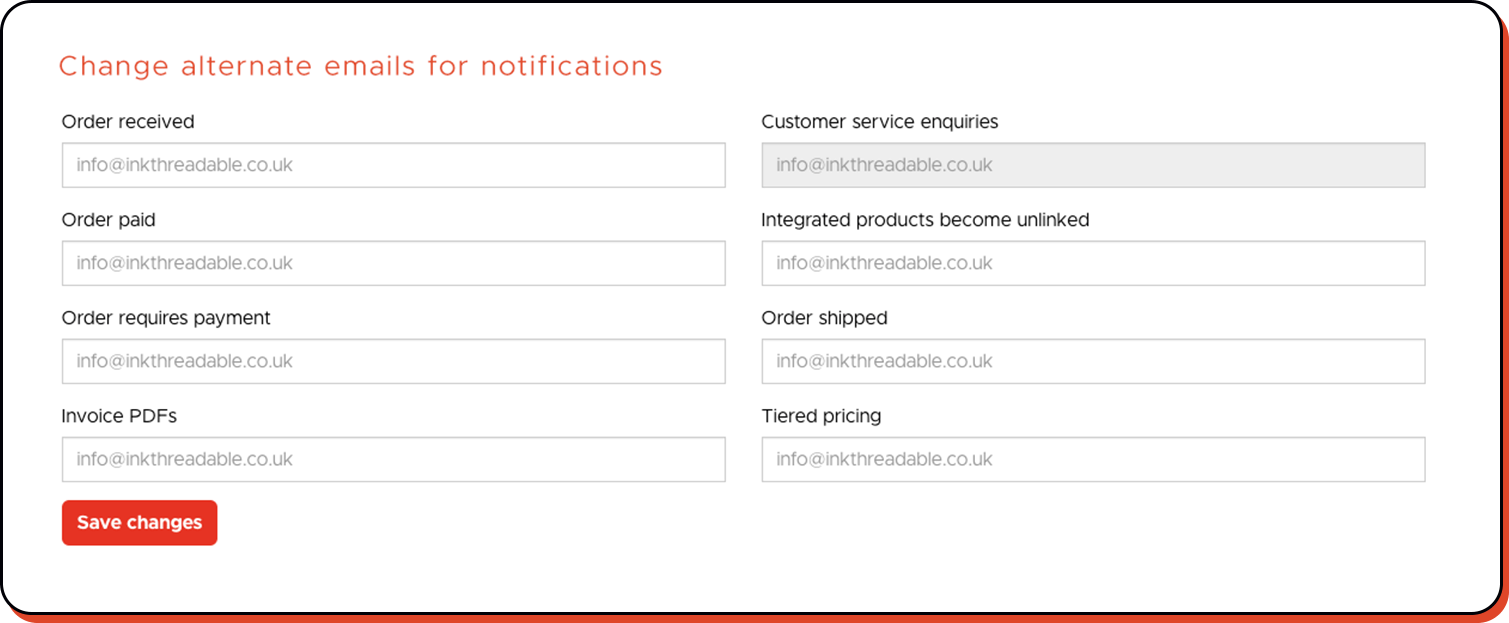The height and width of the screenshot is (623, 1509).
Task: Click placeholder text inside the Tiered pricing box
Action: click(884, 459)
